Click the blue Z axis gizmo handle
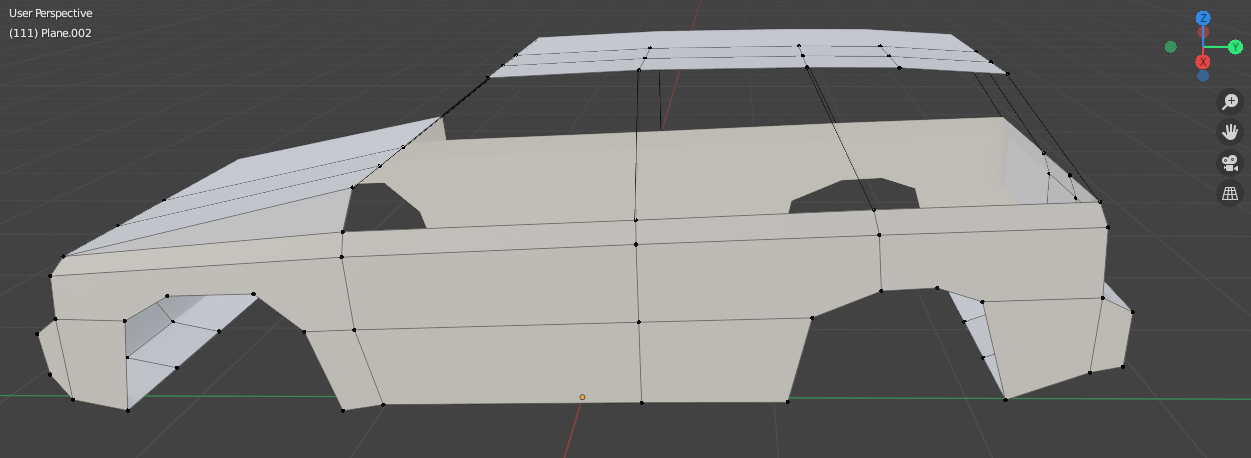Screen dimensions: 1251x458 click(1204, 18)
